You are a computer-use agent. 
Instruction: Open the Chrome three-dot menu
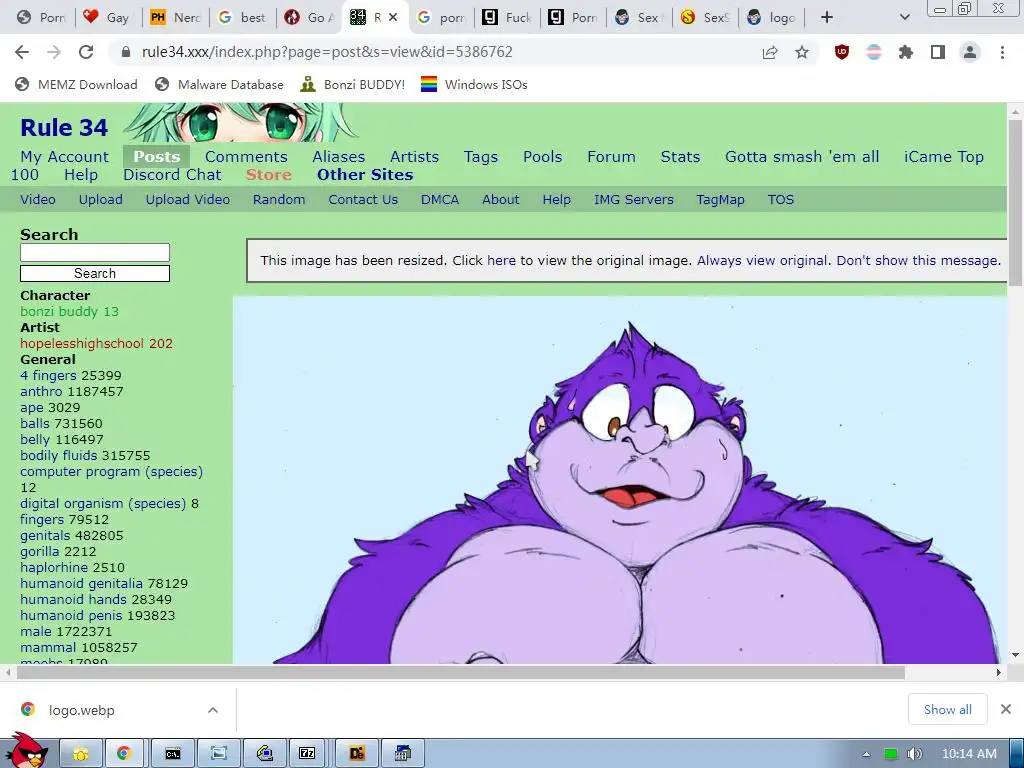(1002, 52)
